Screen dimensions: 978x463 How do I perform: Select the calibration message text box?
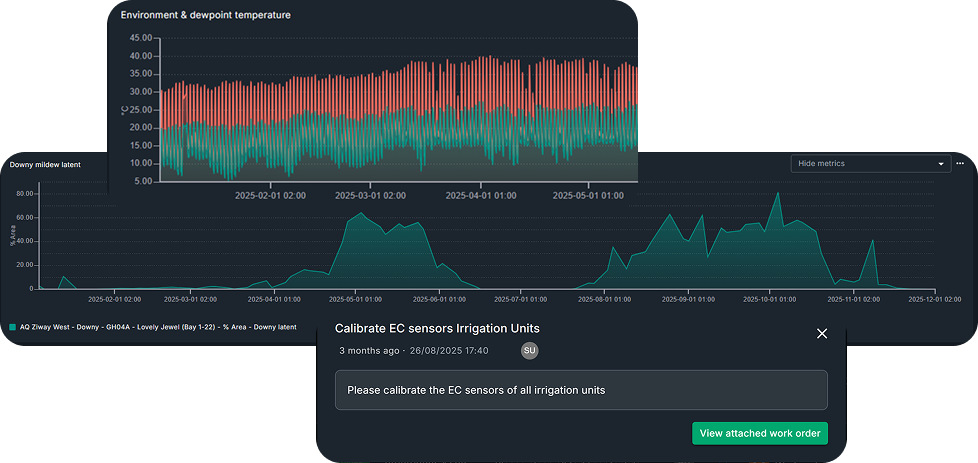coord(581,390)
